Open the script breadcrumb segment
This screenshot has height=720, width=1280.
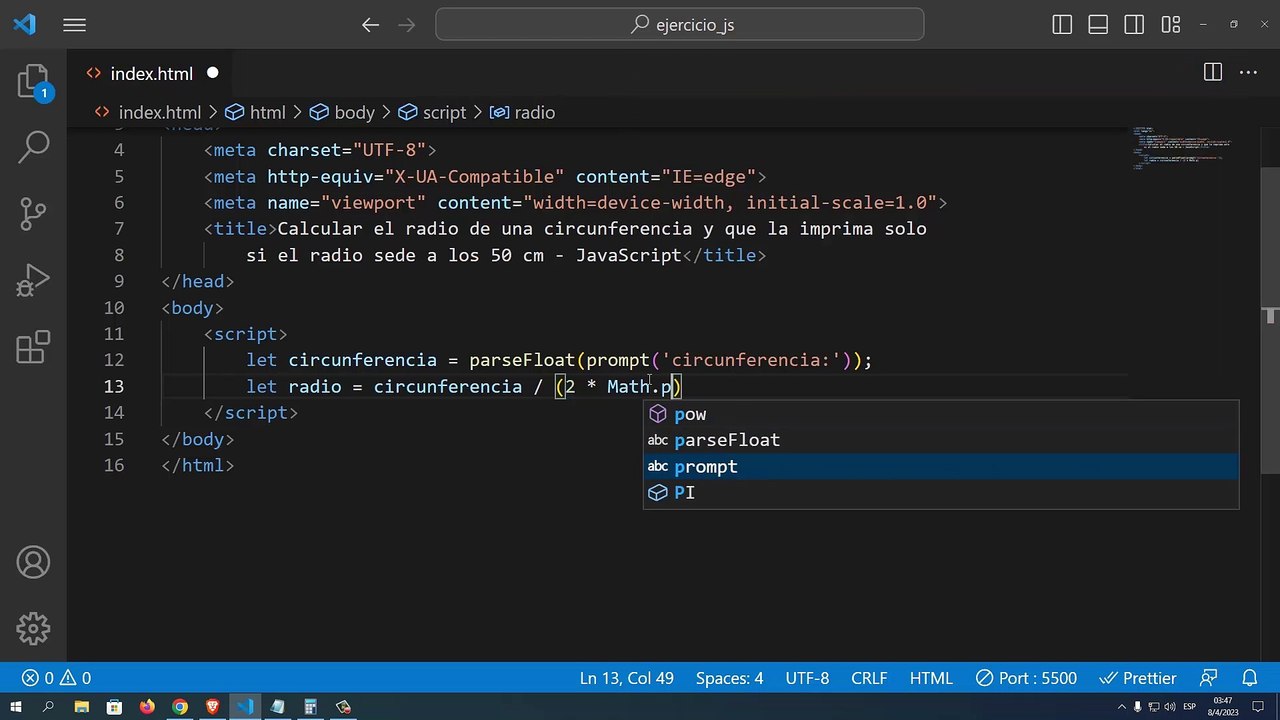(x=432, y=113)
